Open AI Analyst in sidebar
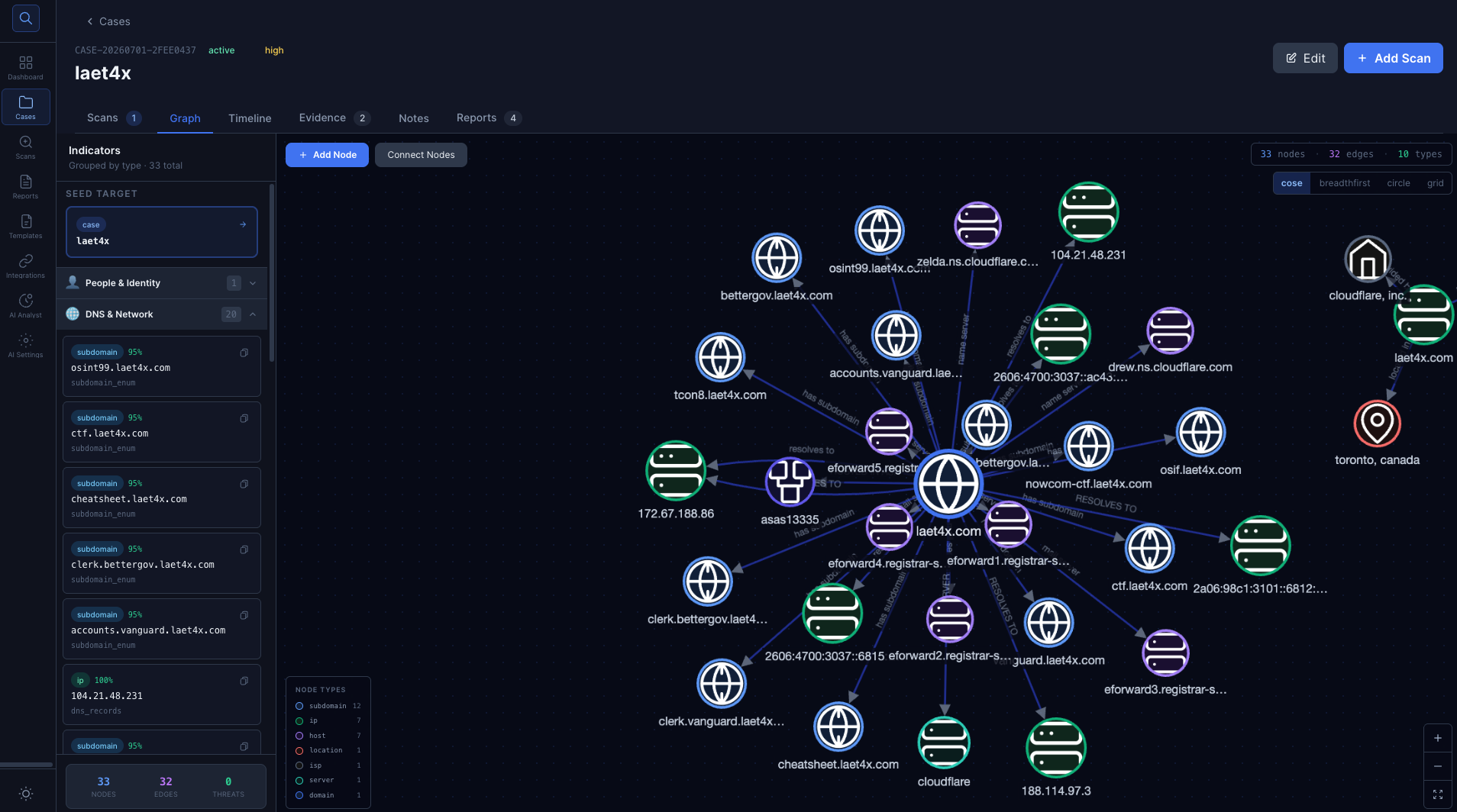The image size is (1457, 812). (26, 306)
